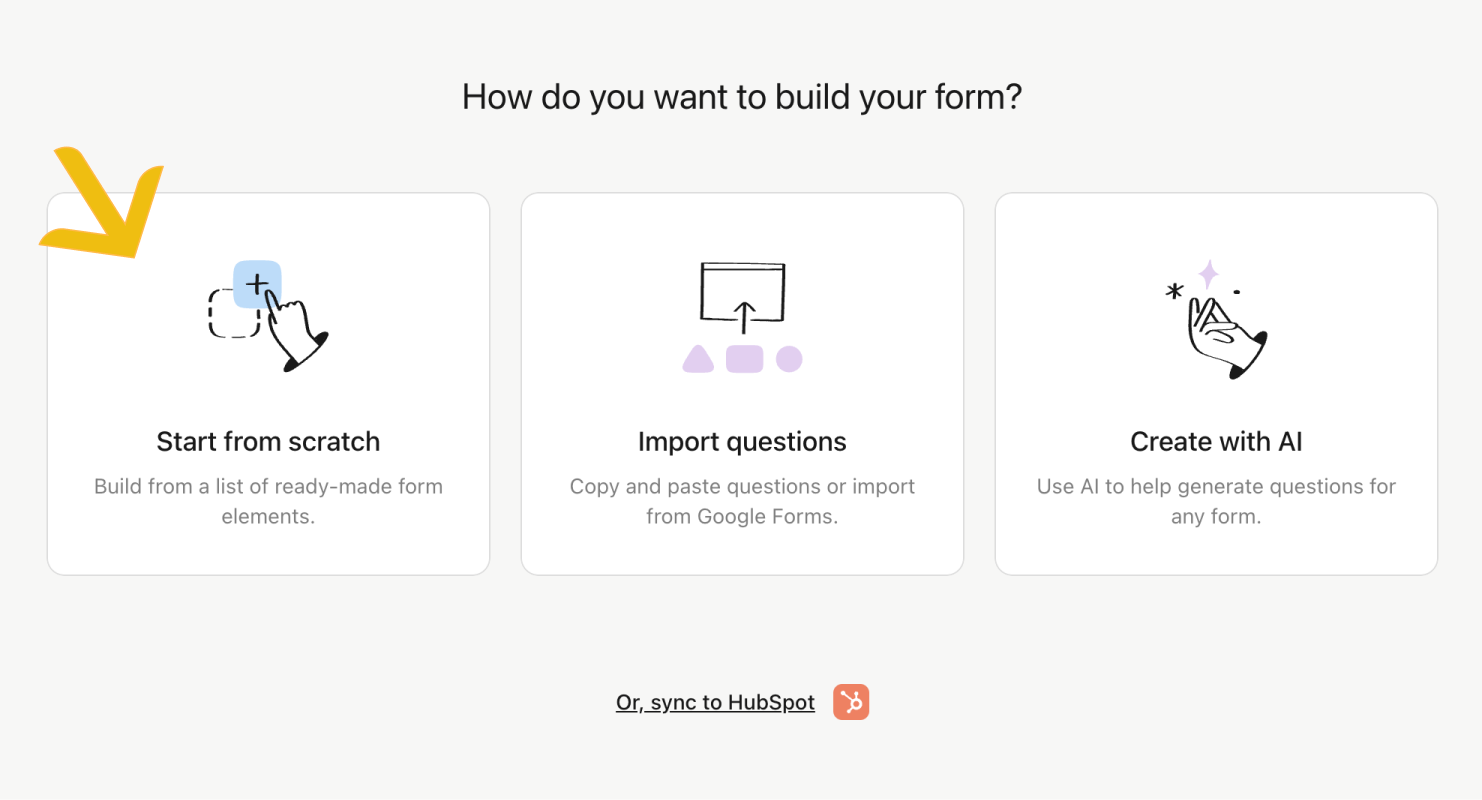This screenshot has height=800, width=1482.
Task: Click the purple sparkle star icon
Action: click(x=1209, y=274)
